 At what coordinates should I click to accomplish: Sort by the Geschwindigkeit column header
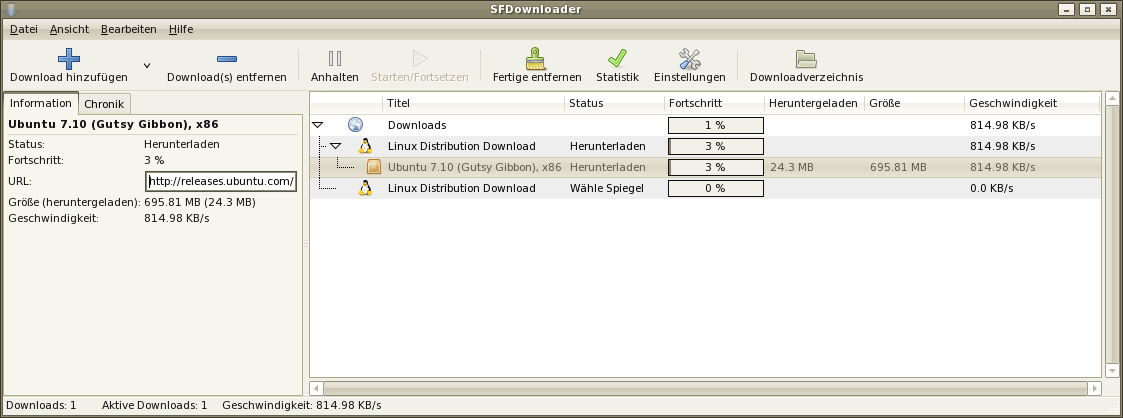pos(1032,103)
